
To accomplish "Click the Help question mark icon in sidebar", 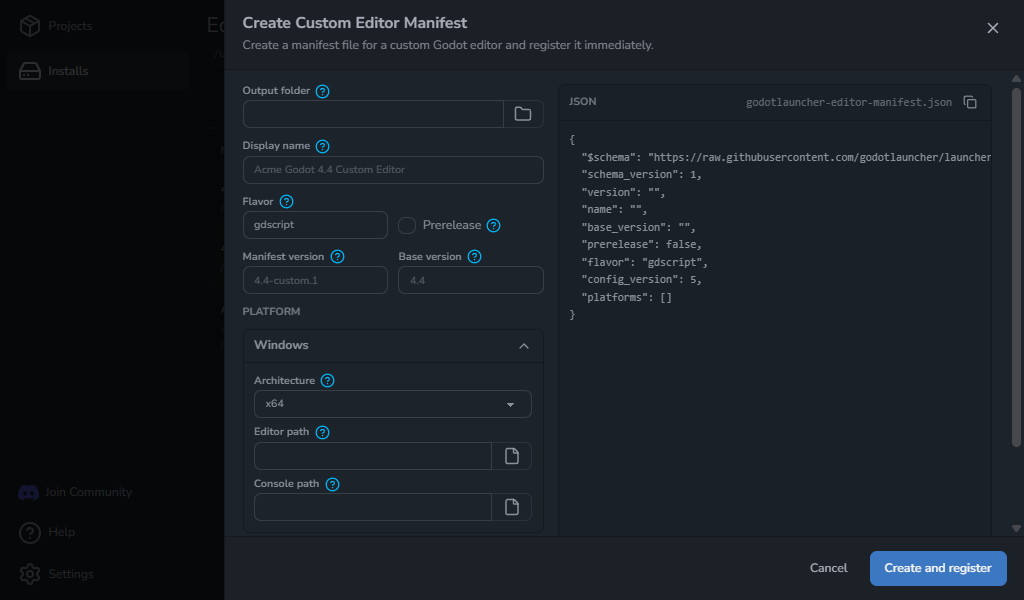I will 29,533.
